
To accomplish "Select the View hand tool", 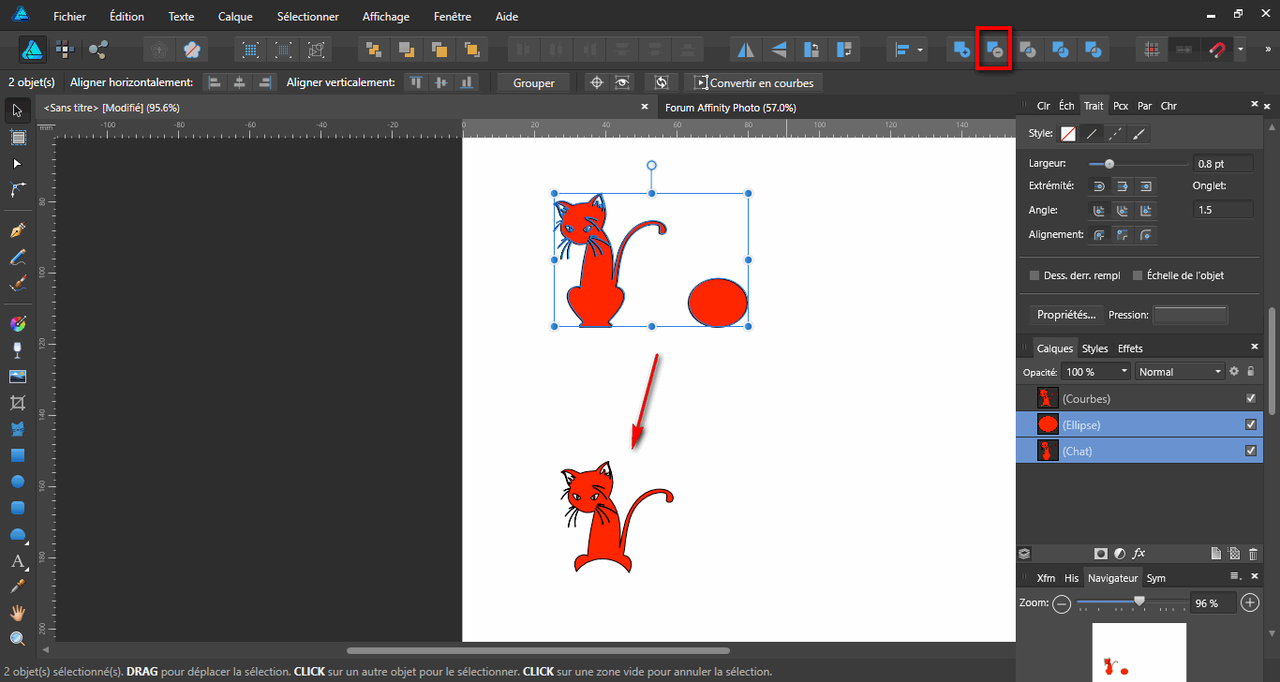I will click(x=17, y=612).
